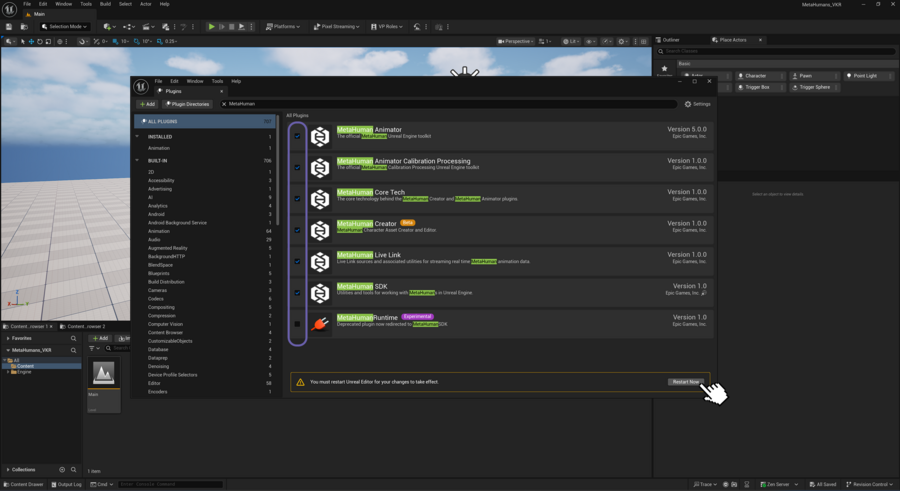Open the Pixel Streaming dropdown
Viewport: 900px width, 491px height.
(337, 26)
